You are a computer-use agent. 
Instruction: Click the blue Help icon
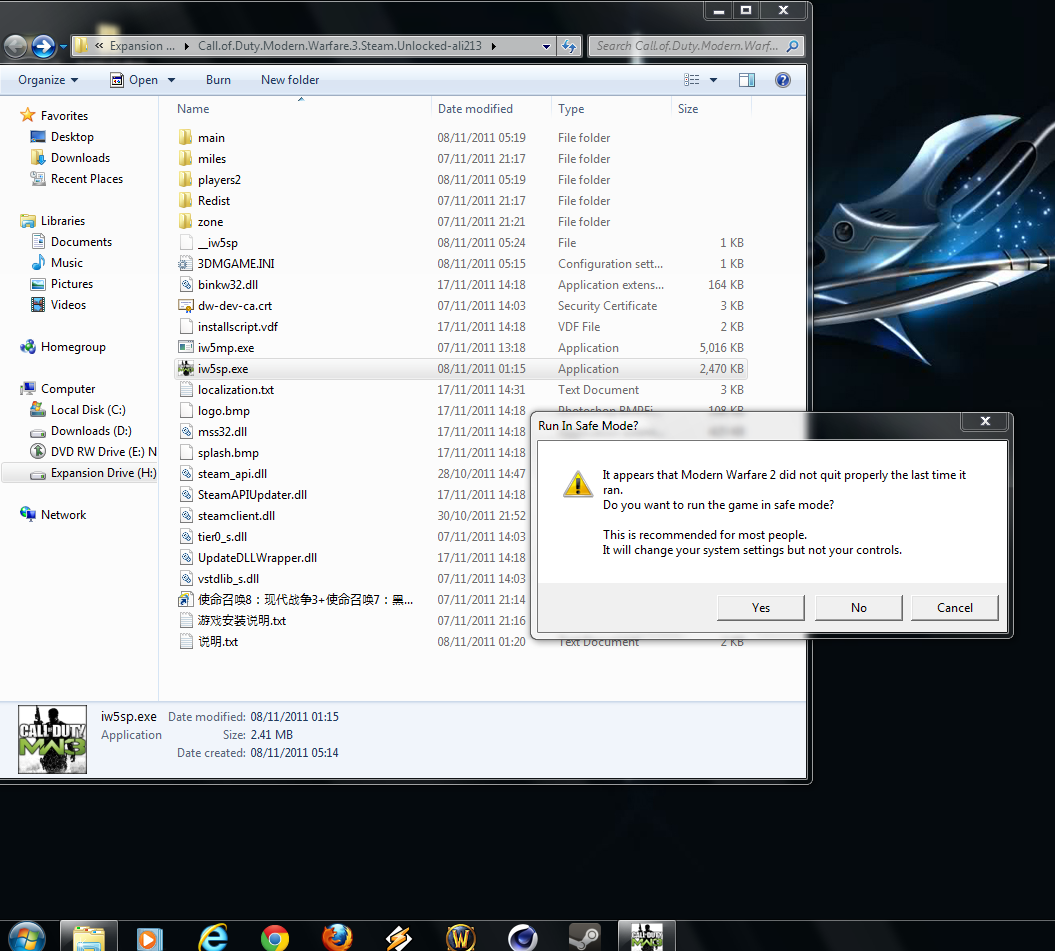point(783,80)
